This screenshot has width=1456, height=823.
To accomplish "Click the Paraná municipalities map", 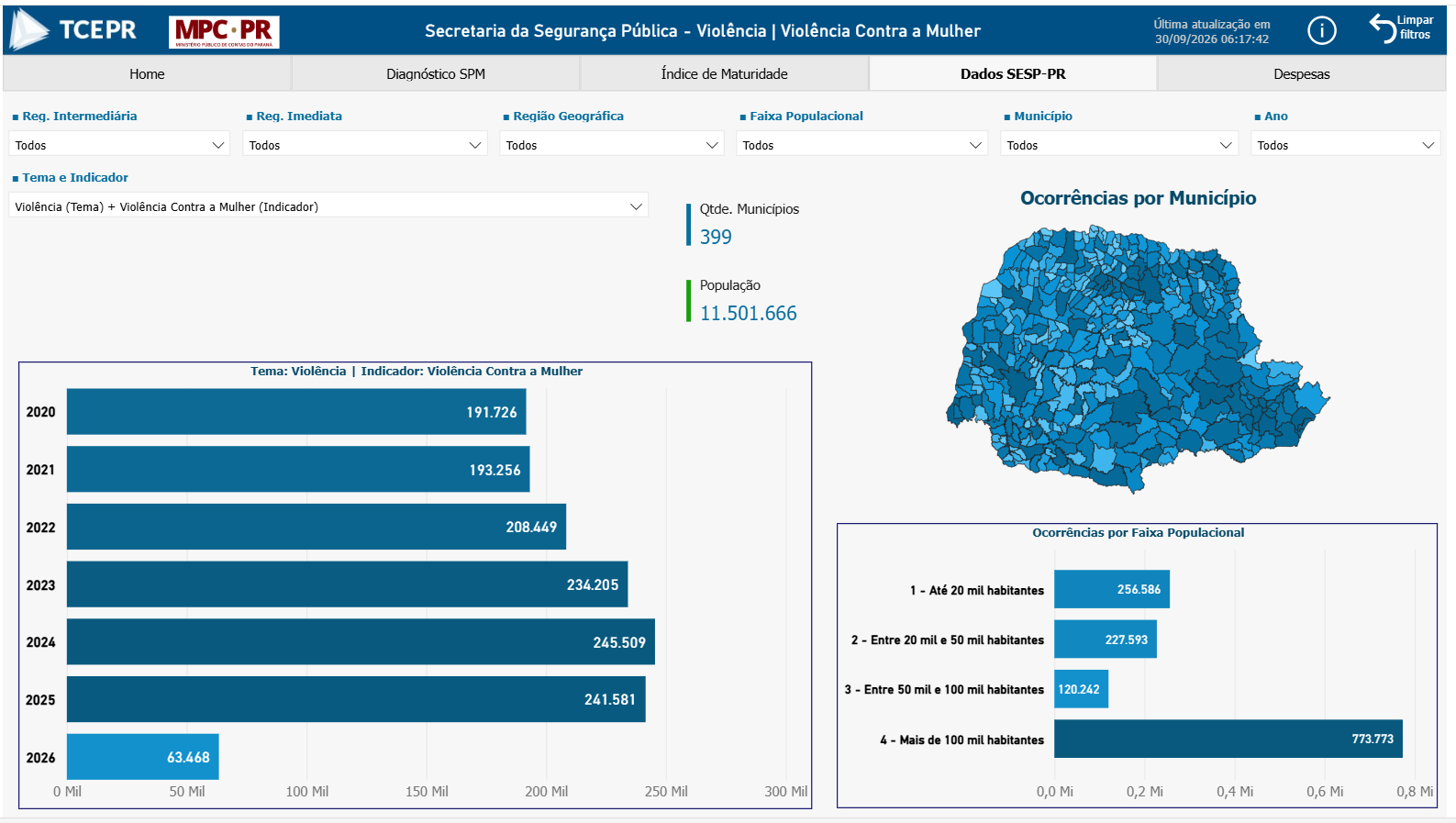I will pos(1138,358).
